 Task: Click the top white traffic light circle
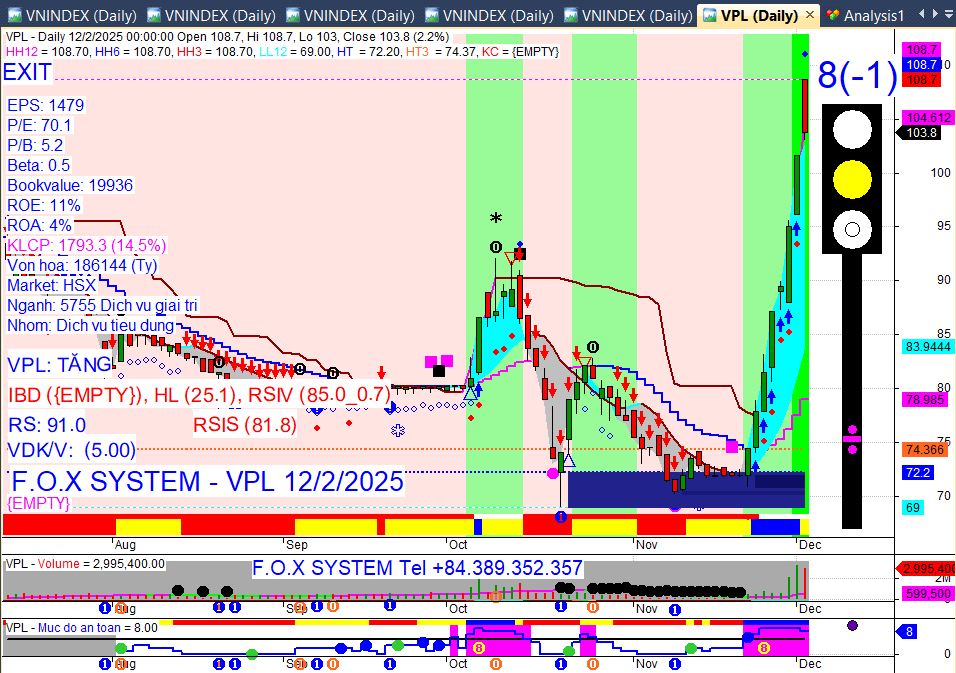(852, 129)
